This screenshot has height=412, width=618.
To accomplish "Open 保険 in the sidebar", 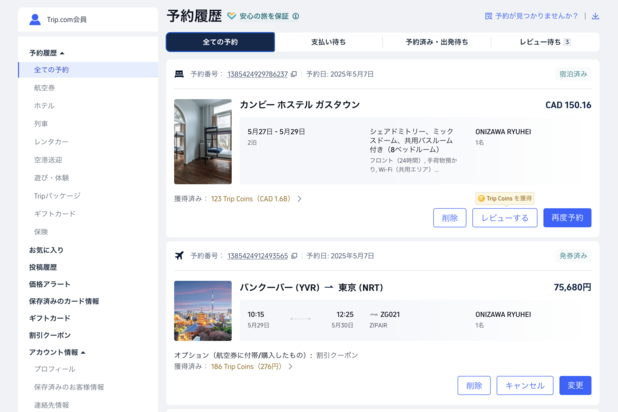I will coord(41,232).
